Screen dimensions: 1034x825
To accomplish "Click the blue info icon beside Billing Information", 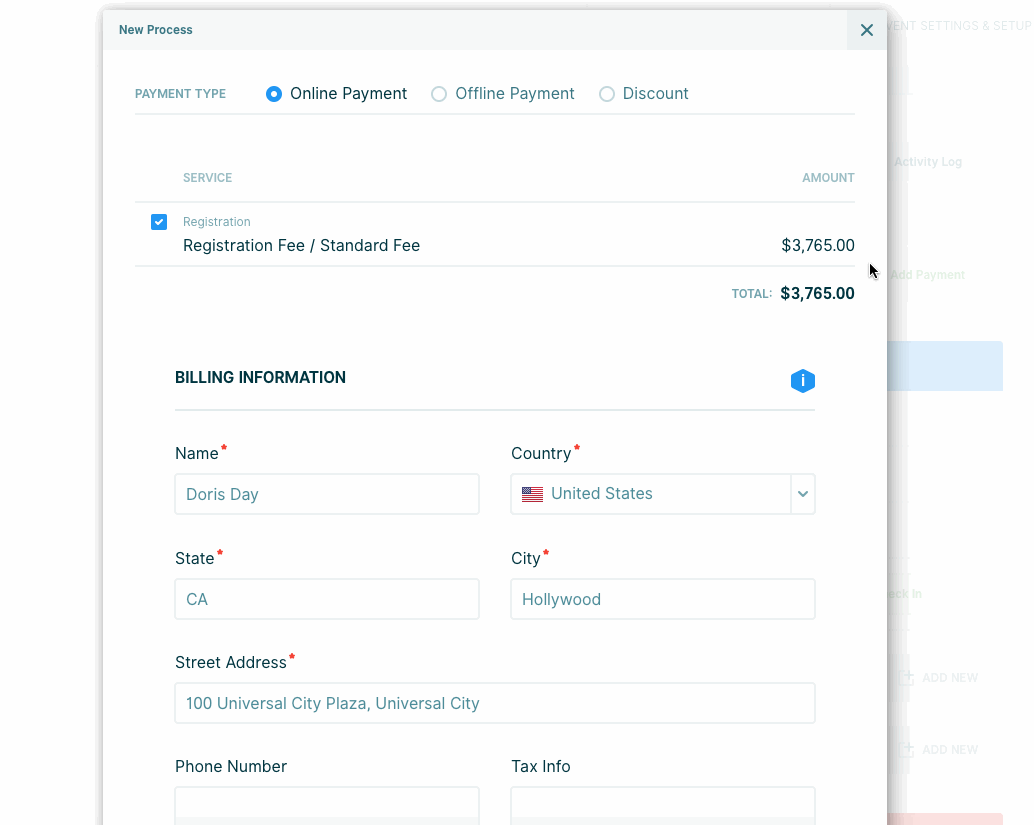I will [802, 381].
